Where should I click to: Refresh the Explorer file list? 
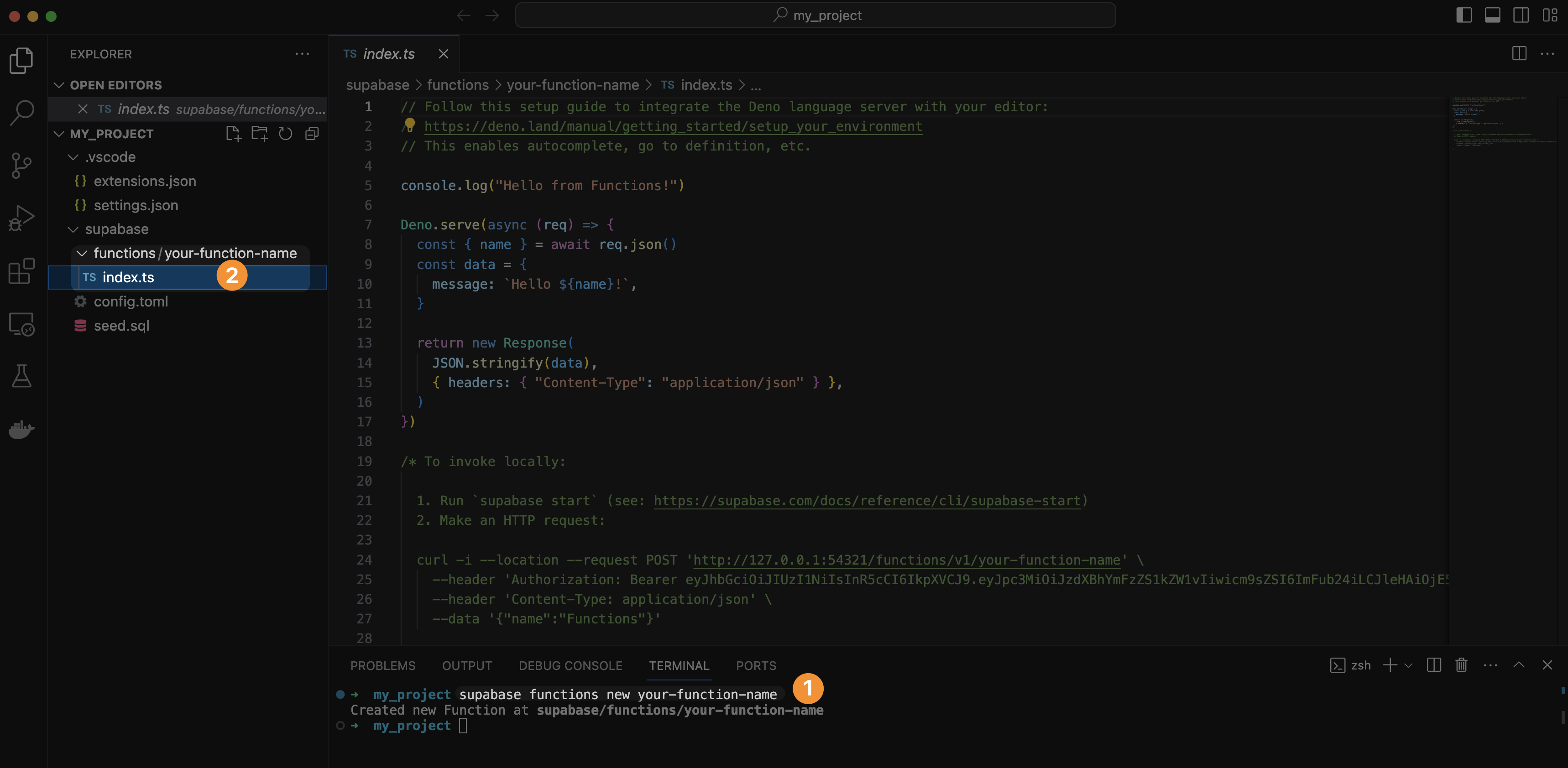pos(286,133)
